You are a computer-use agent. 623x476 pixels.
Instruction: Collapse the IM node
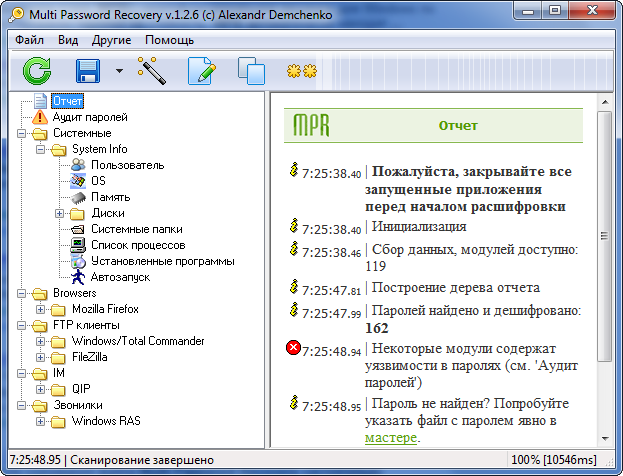pos(21,373)
